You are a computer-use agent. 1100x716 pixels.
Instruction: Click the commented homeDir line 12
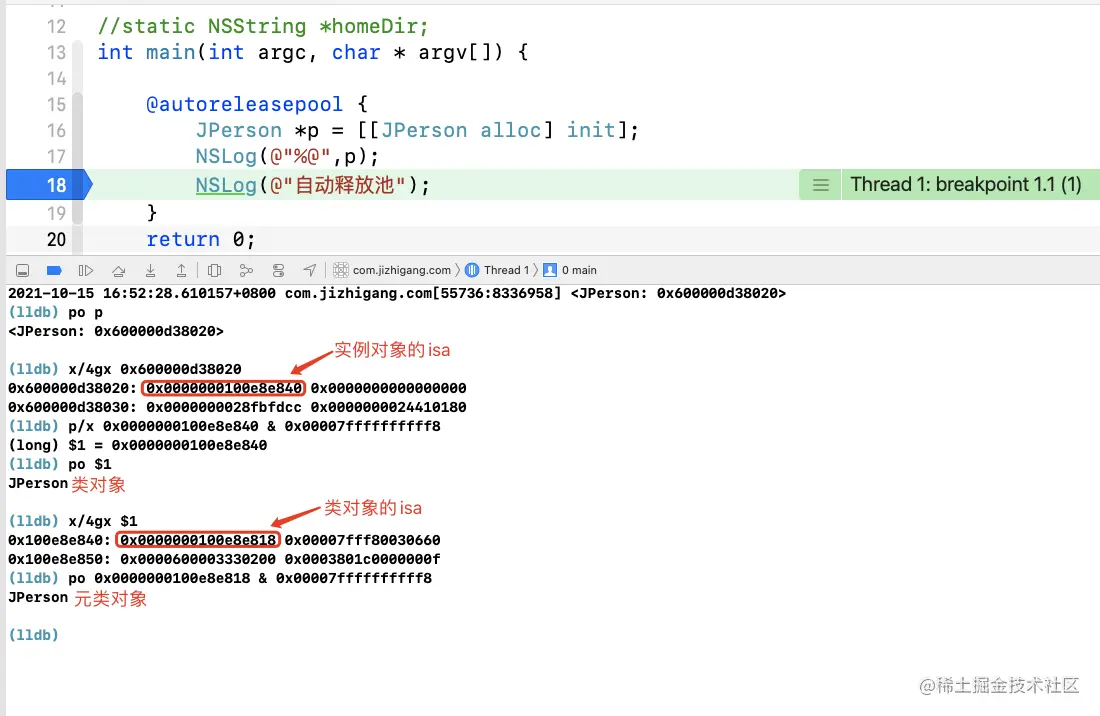point(262,27)
